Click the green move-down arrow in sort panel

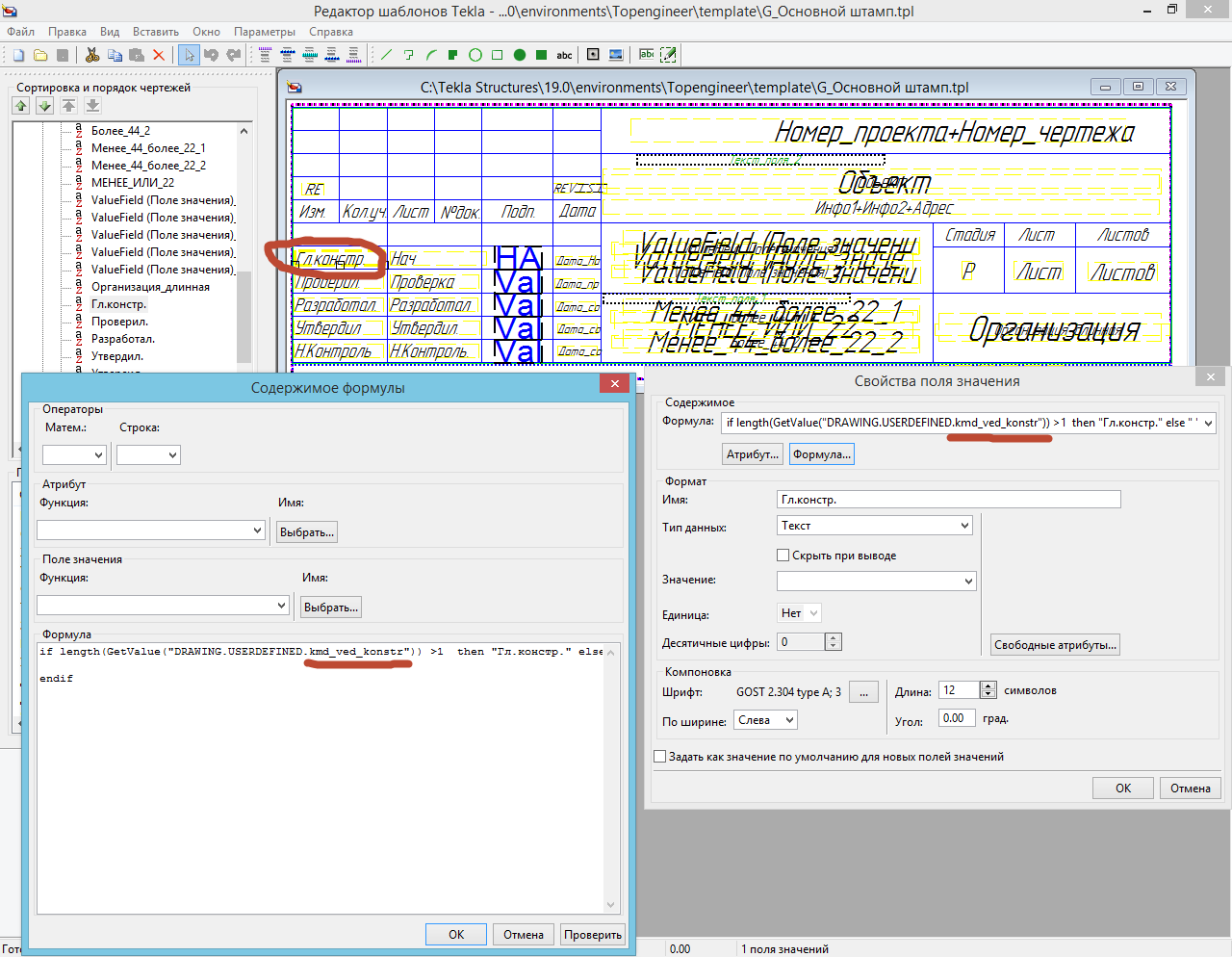pos(44,106)
